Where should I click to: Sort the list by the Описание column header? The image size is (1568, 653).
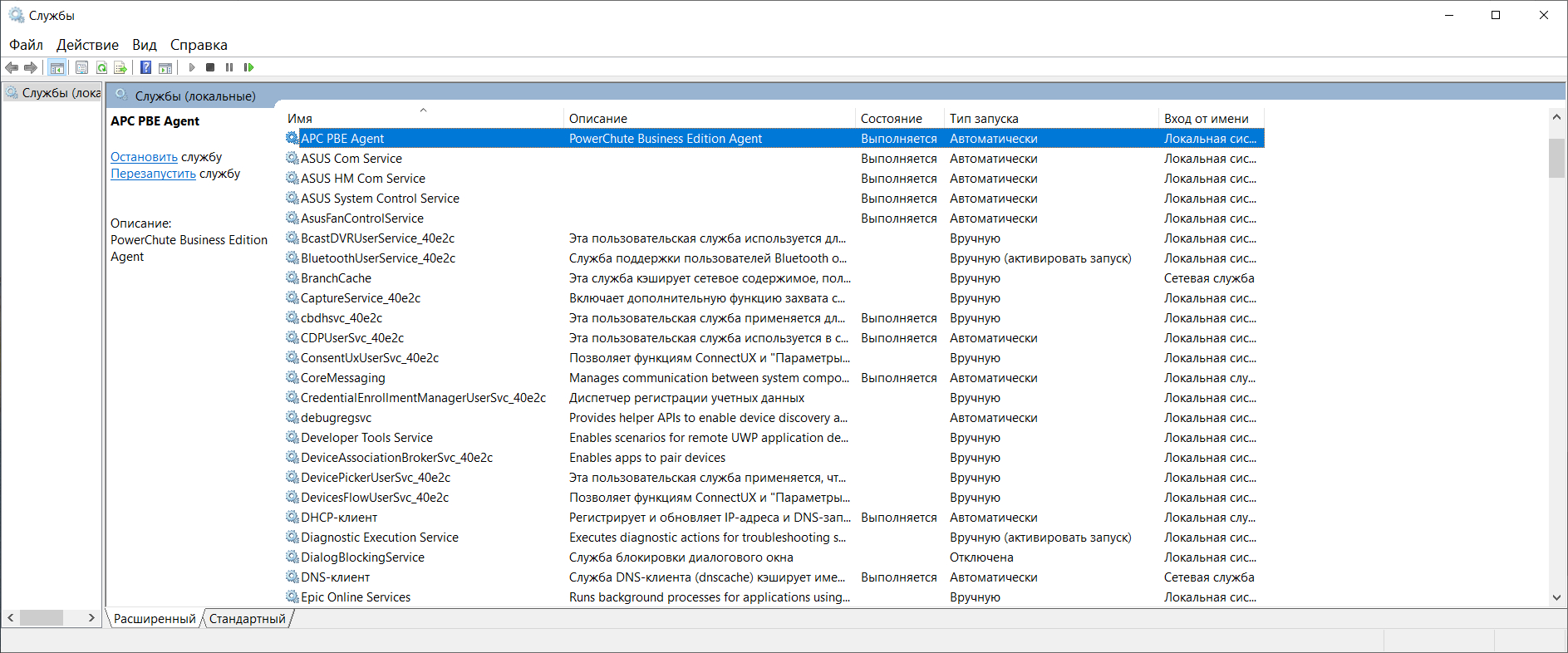[x=710, y=118]
